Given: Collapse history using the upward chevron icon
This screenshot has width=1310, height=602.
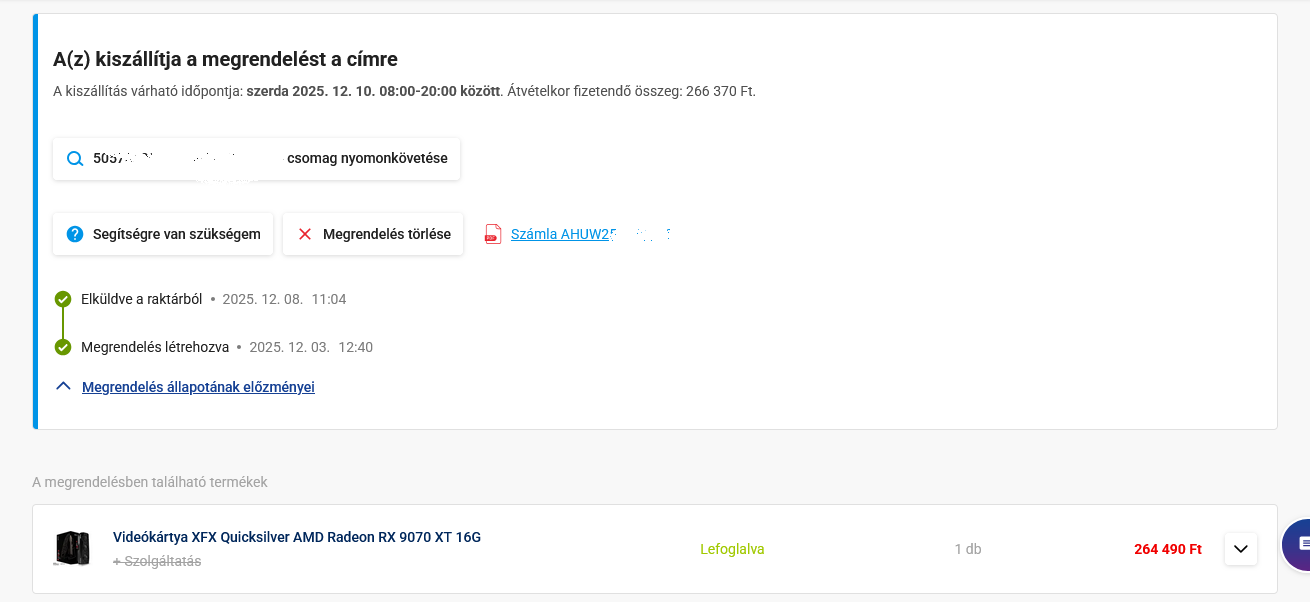Looking at the screenshot, I should (x=63, y=386).
